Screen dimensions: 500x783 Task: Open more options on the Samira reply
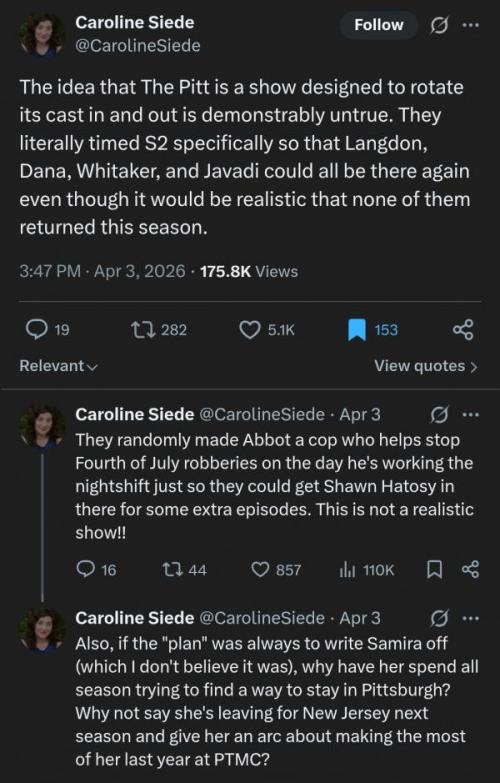point(470,618)
